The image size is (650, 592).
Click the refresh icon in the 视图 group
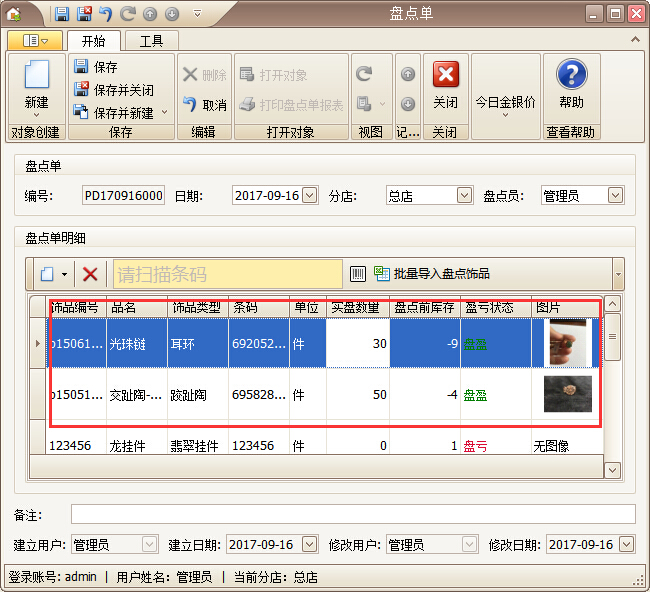pyautogui.click(x=364, y=74)
